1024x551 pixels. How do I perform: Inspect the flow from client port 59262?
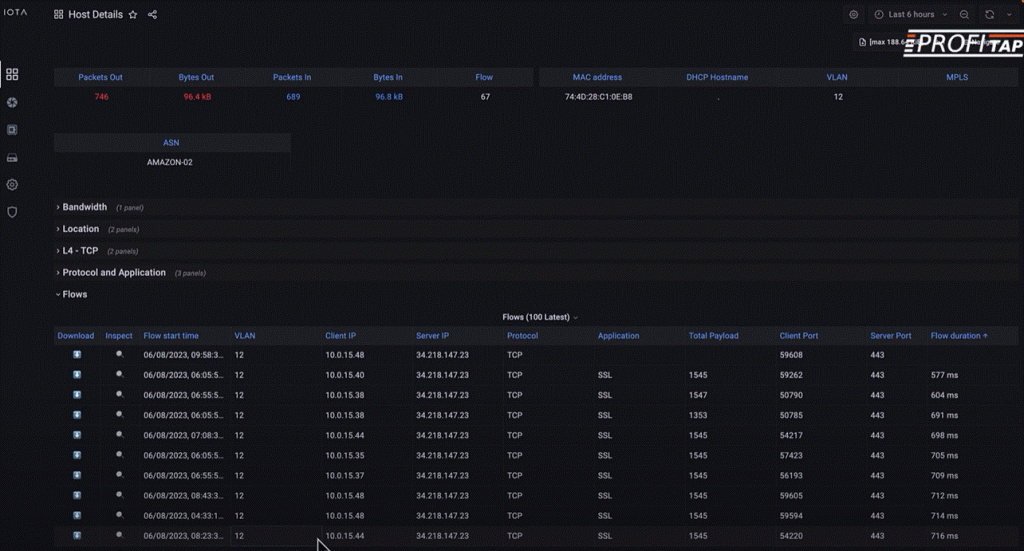tap(119, 374)
